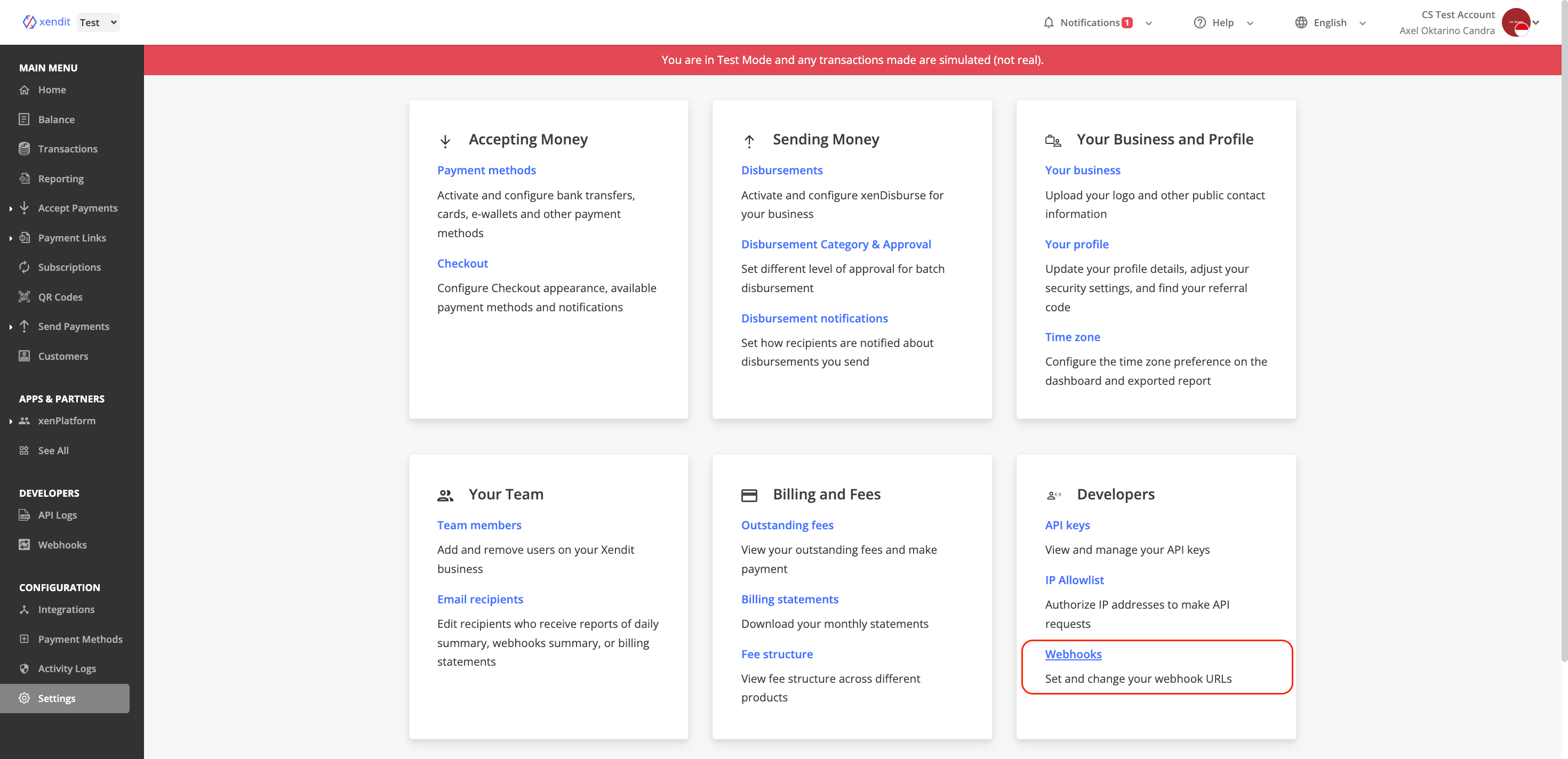Open the Team members link
Image resolution: width=1568 pixels, height=759 pixels.
pyautogui.click(x=479, y=525)
